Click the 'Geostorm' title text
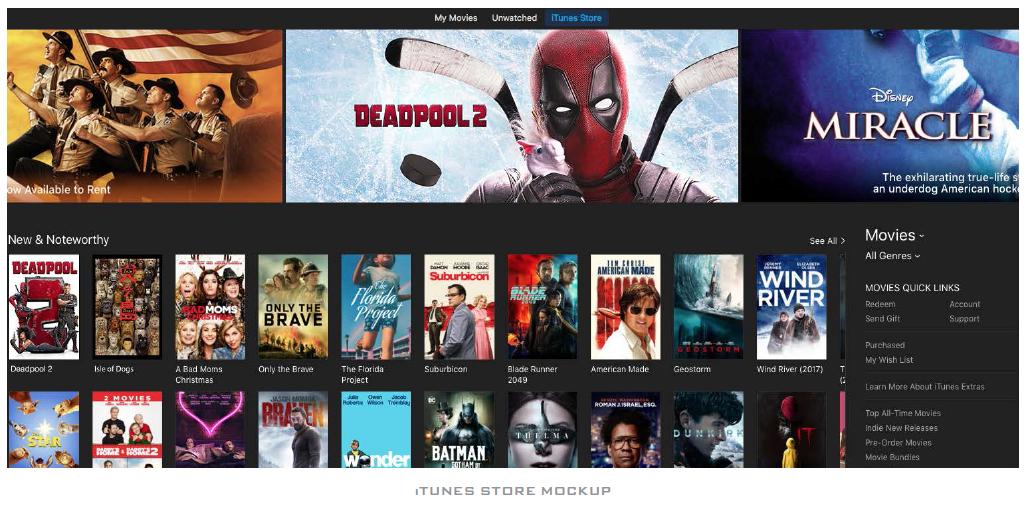The width and height of the screenshot is (1033, 506). point(692,369)
